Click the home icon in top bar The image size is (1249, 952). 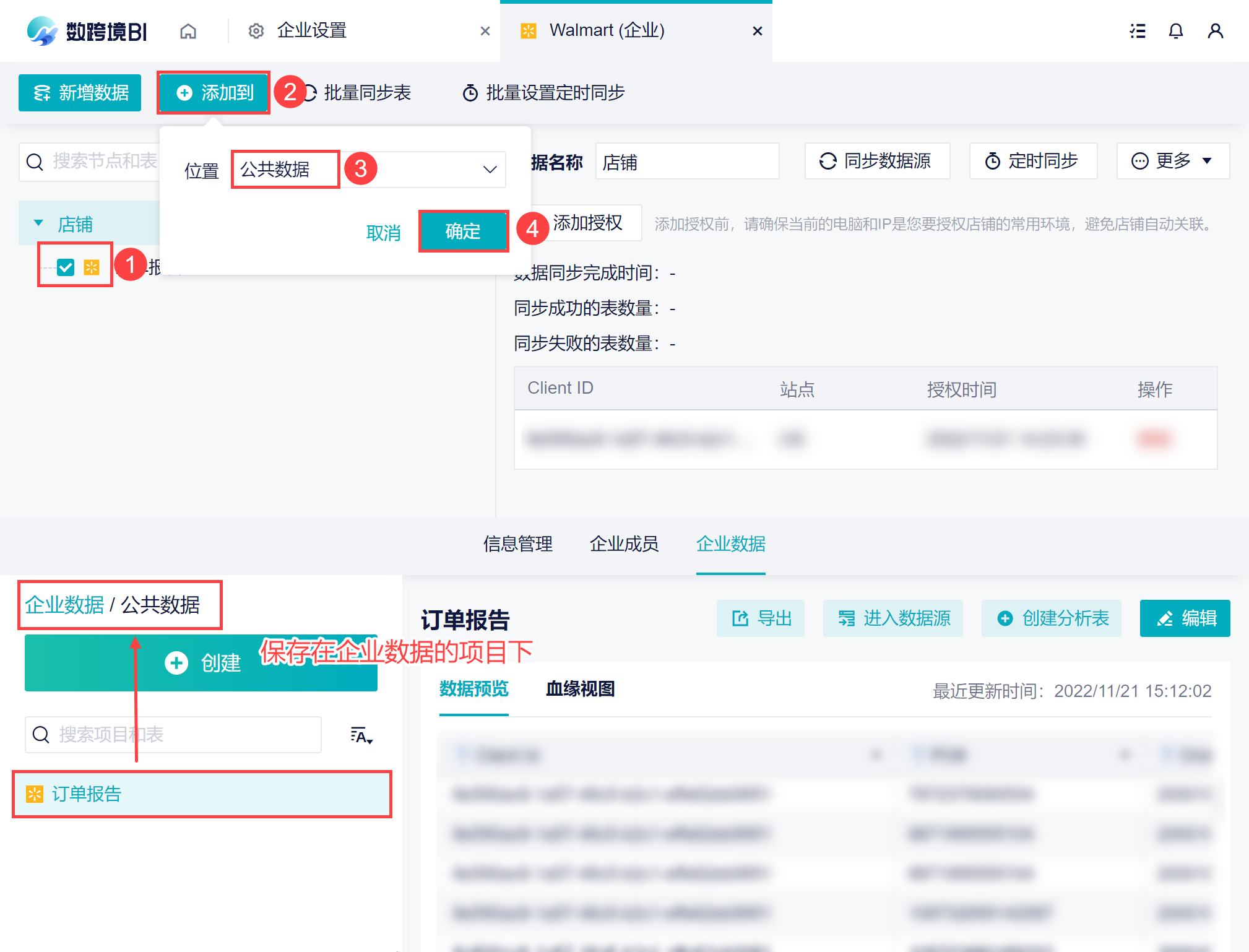pyautogui.click(x=188, y=31)
